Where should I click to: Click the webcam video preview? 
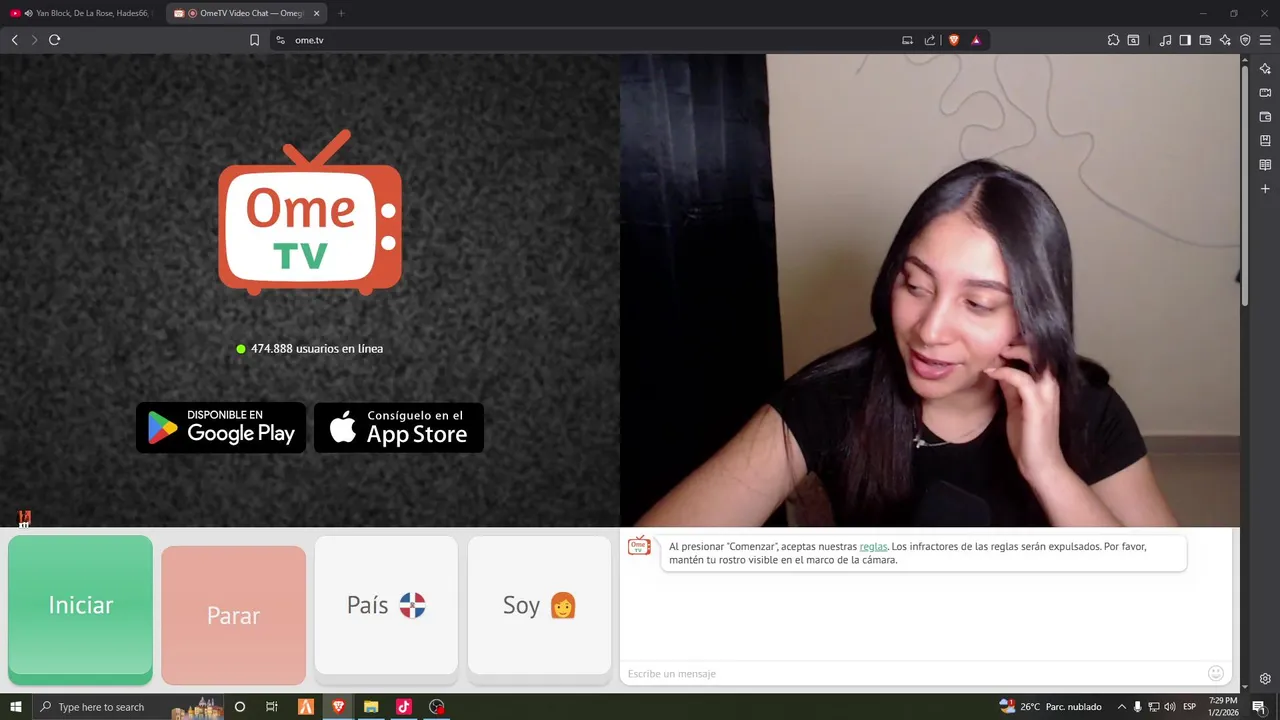(930, 290)
